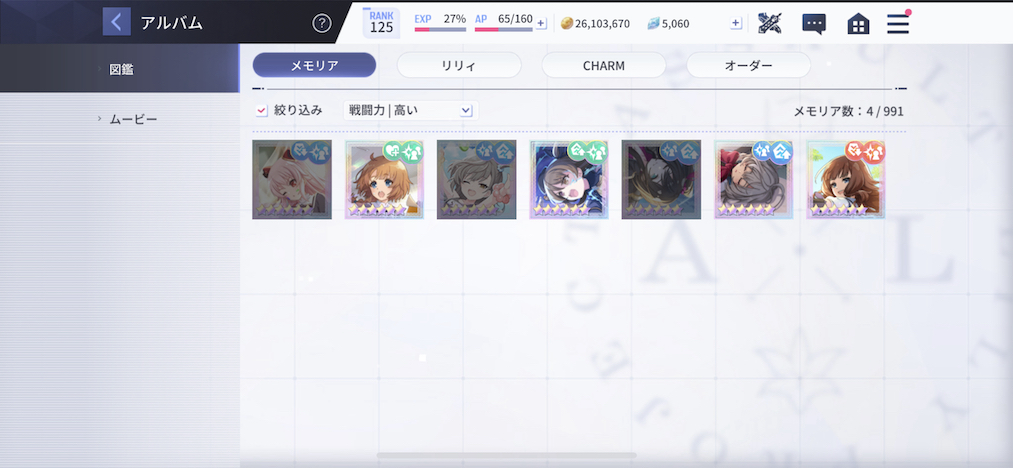
Task: Switch to the リリィ tab
Action: tap(459, 65)
